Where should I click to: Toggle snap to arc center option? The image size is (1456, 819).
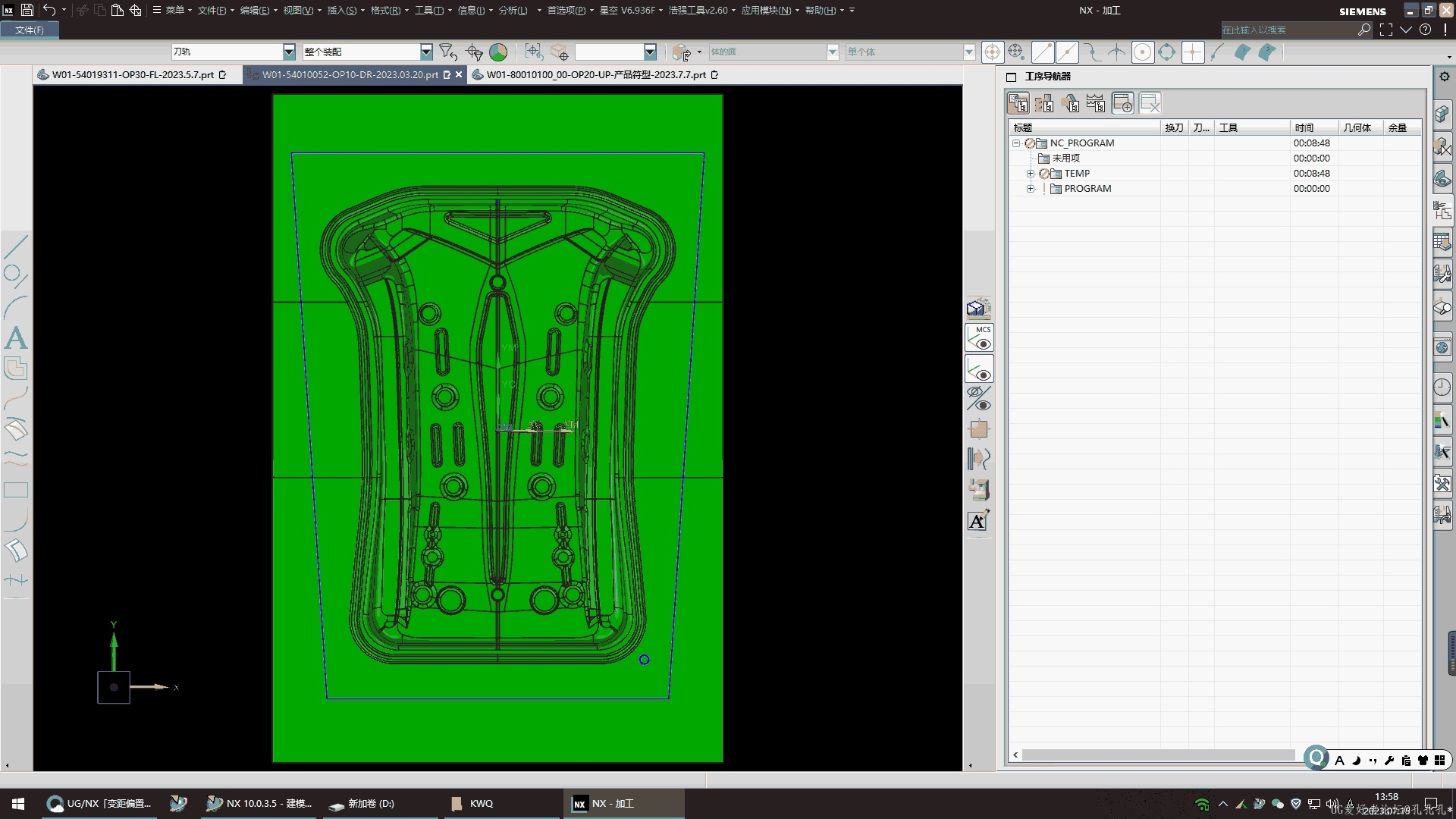click(1143, 52)
